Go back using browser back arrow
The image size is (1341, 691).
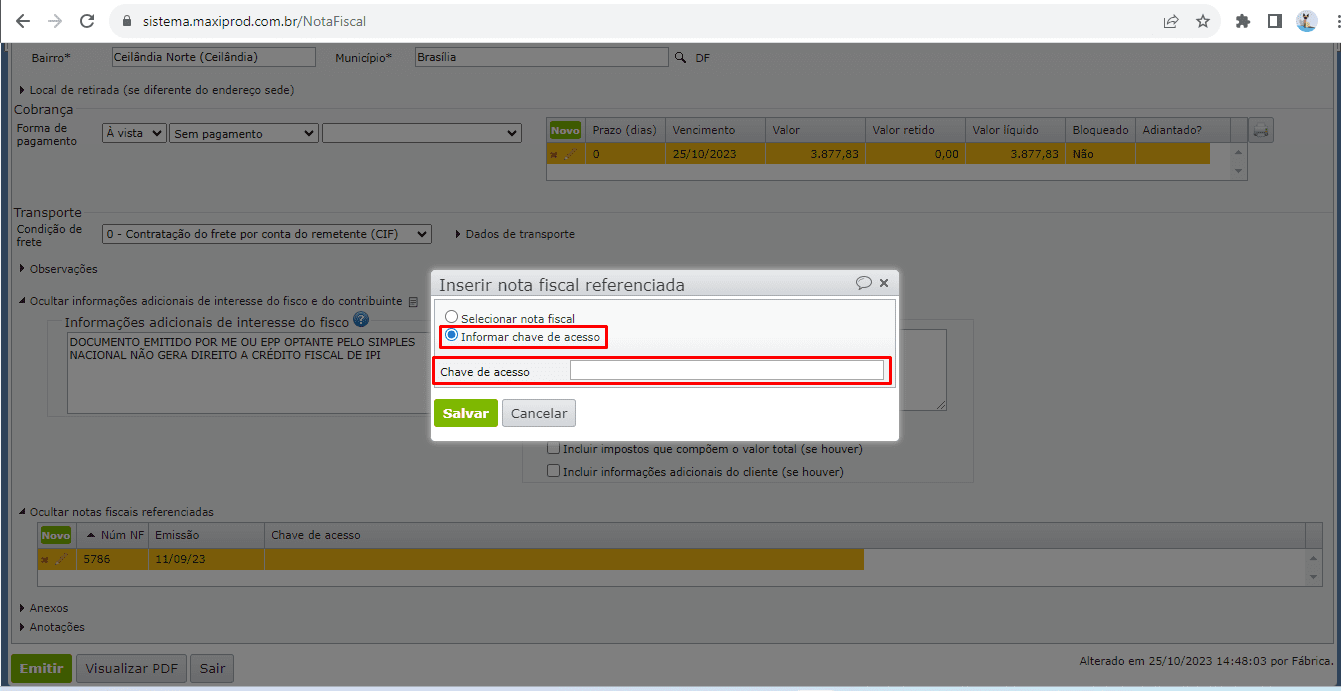(22, 21)
